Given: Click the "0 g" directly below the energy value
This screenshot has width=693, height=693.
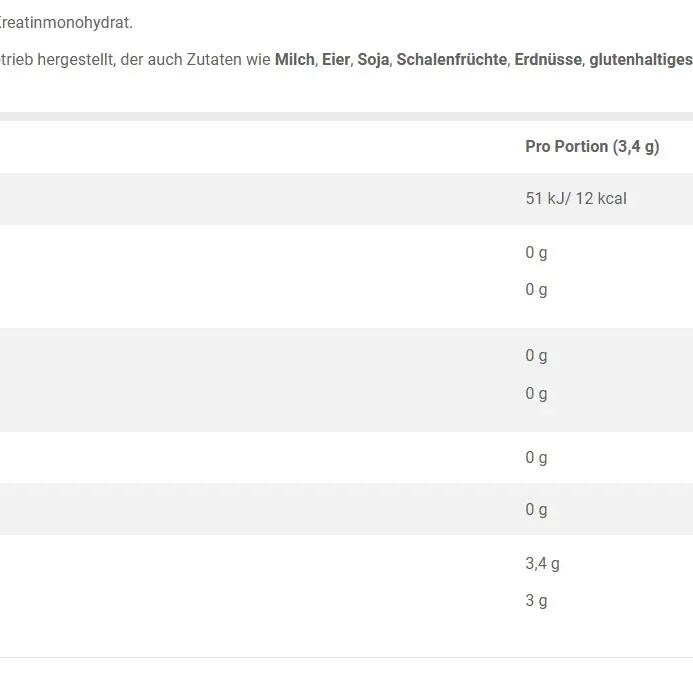Looking at the screenshot, I should [x=536, y=252].
